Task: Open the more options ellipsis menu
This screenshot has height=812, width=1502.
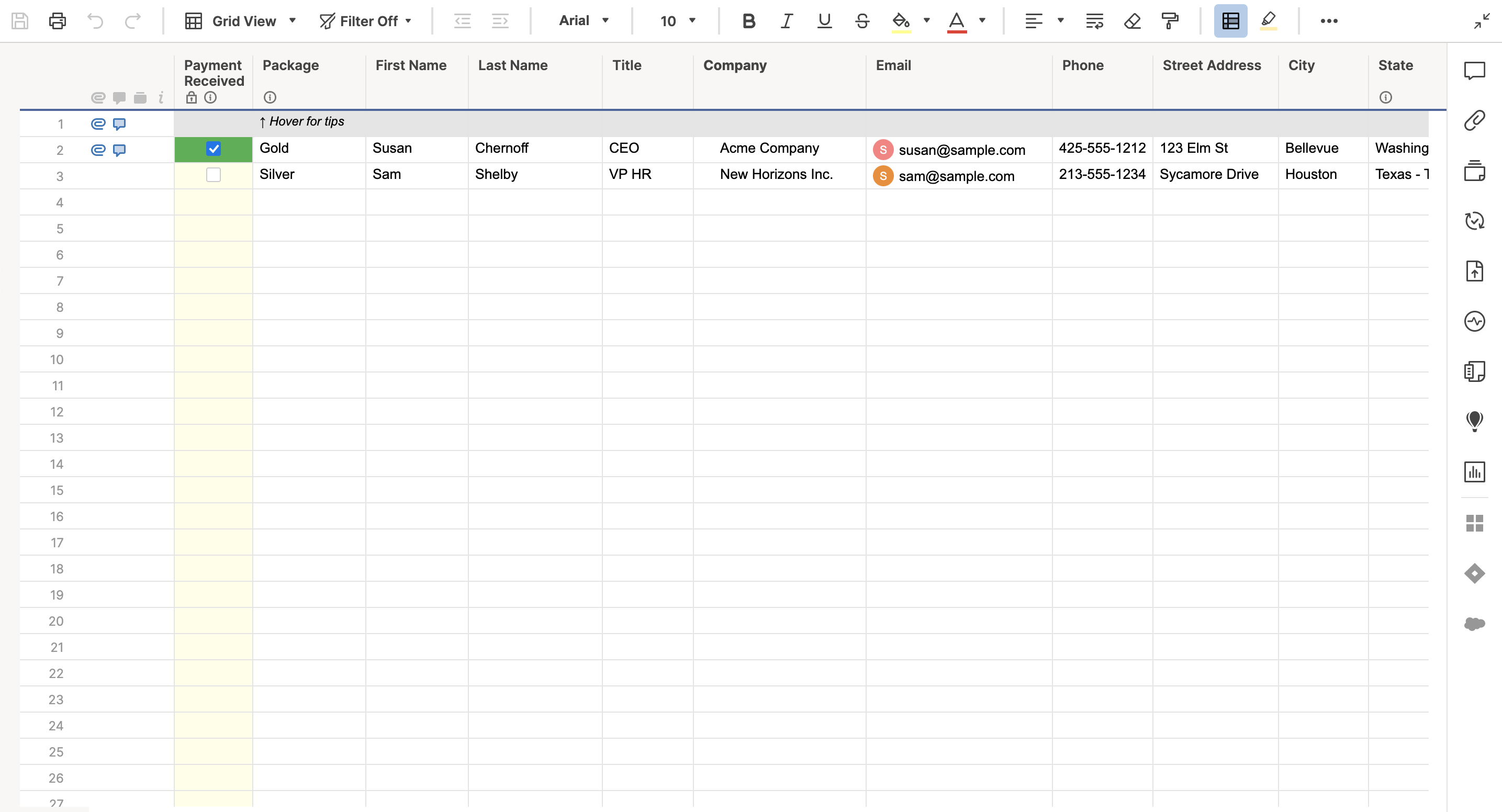Action: [x=1329, y=21]
